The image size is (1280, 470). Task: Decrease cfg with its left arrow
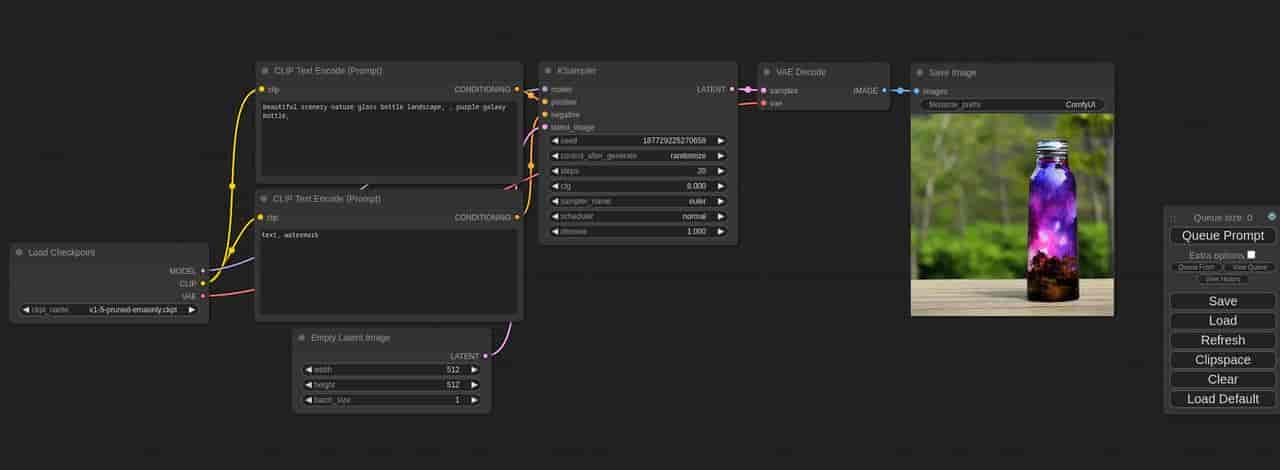tap(556, 186)
